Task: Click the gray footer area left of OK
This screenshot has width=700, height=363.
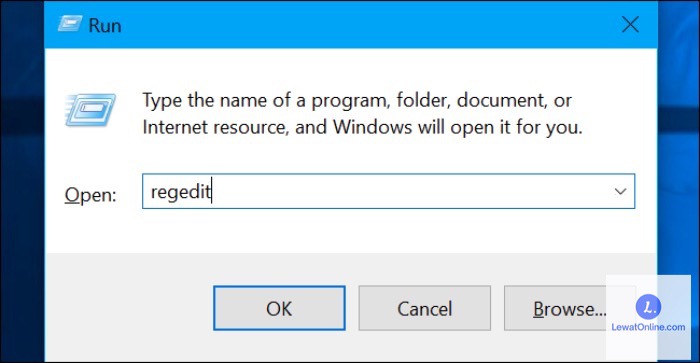Action: tap(129, 308)
